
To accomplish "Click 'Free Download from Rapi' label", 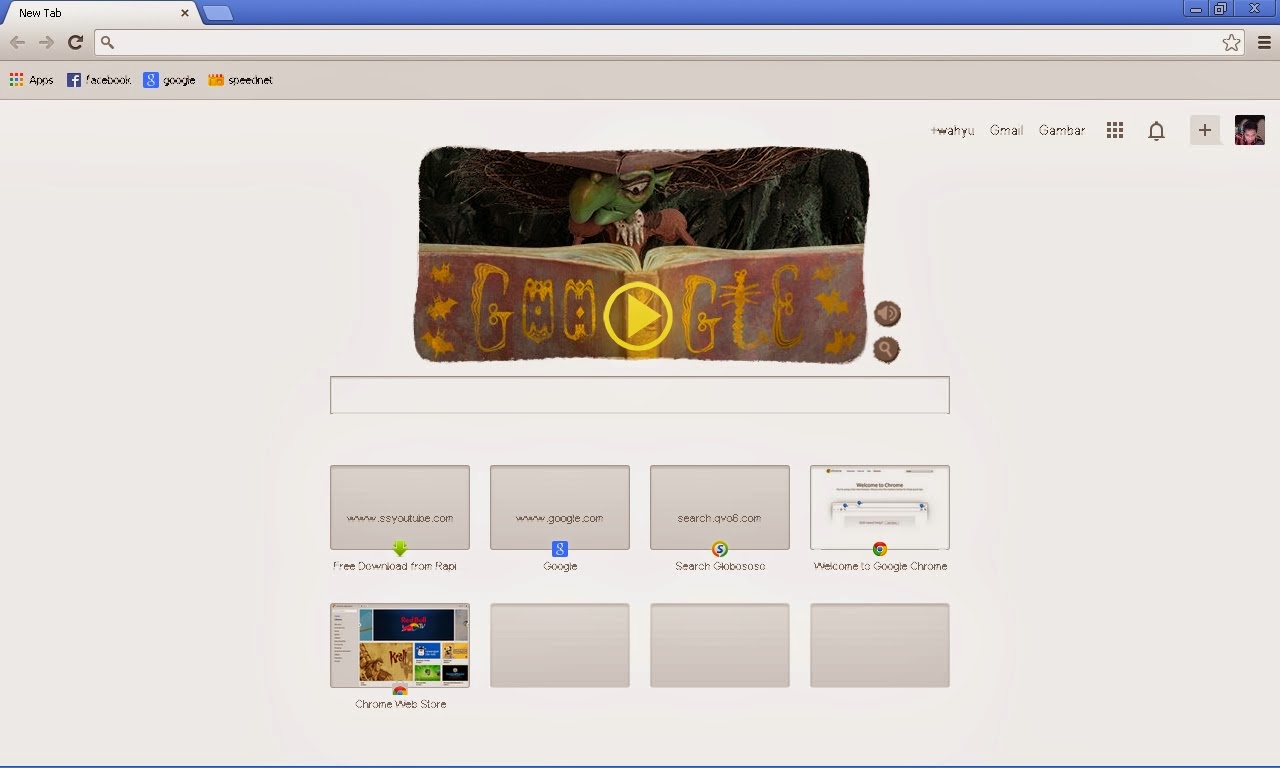I will click(395, 566).
